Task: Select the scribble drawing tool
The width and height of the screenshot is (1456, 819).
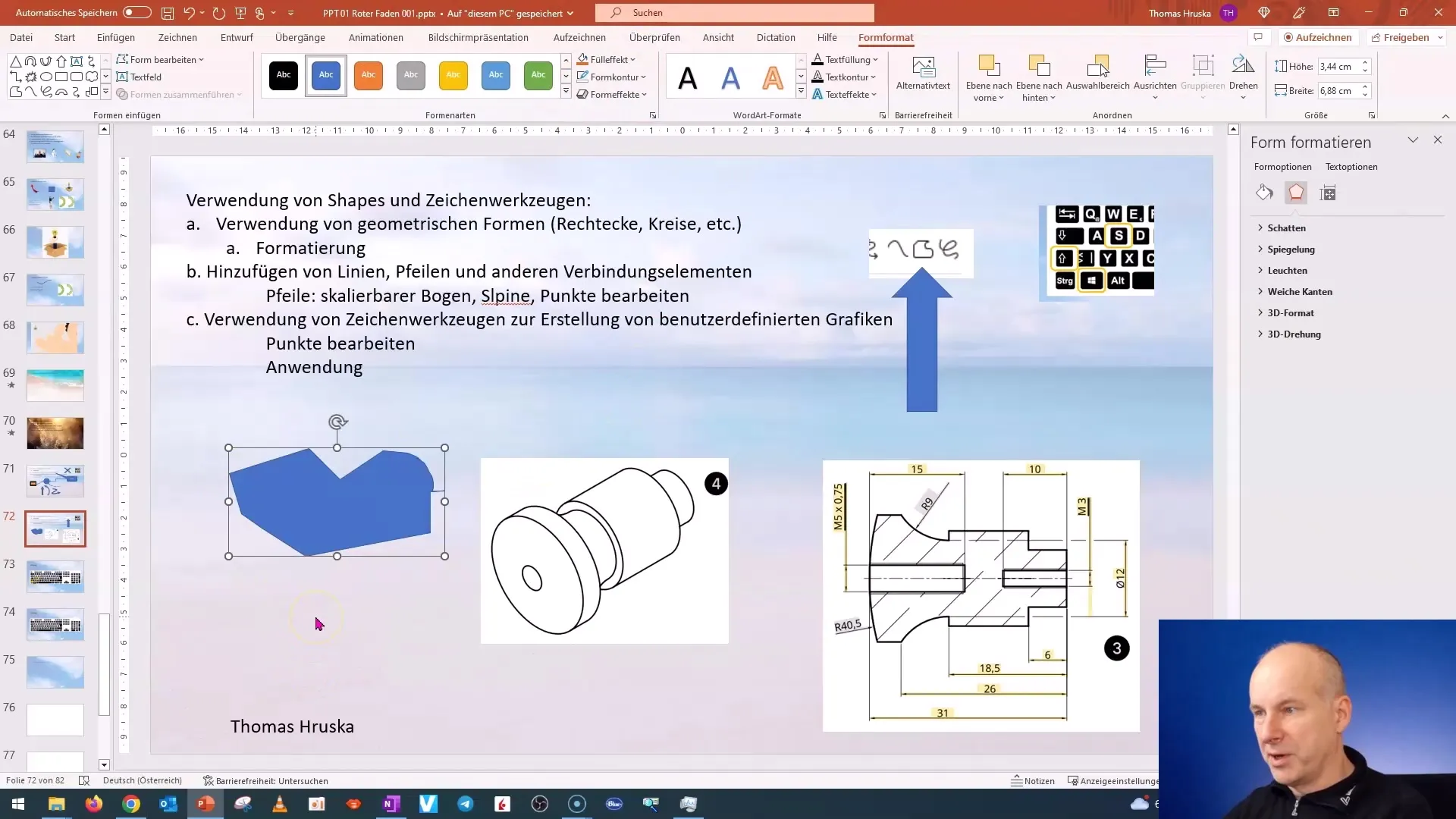Action: click(x=45, y=92)
